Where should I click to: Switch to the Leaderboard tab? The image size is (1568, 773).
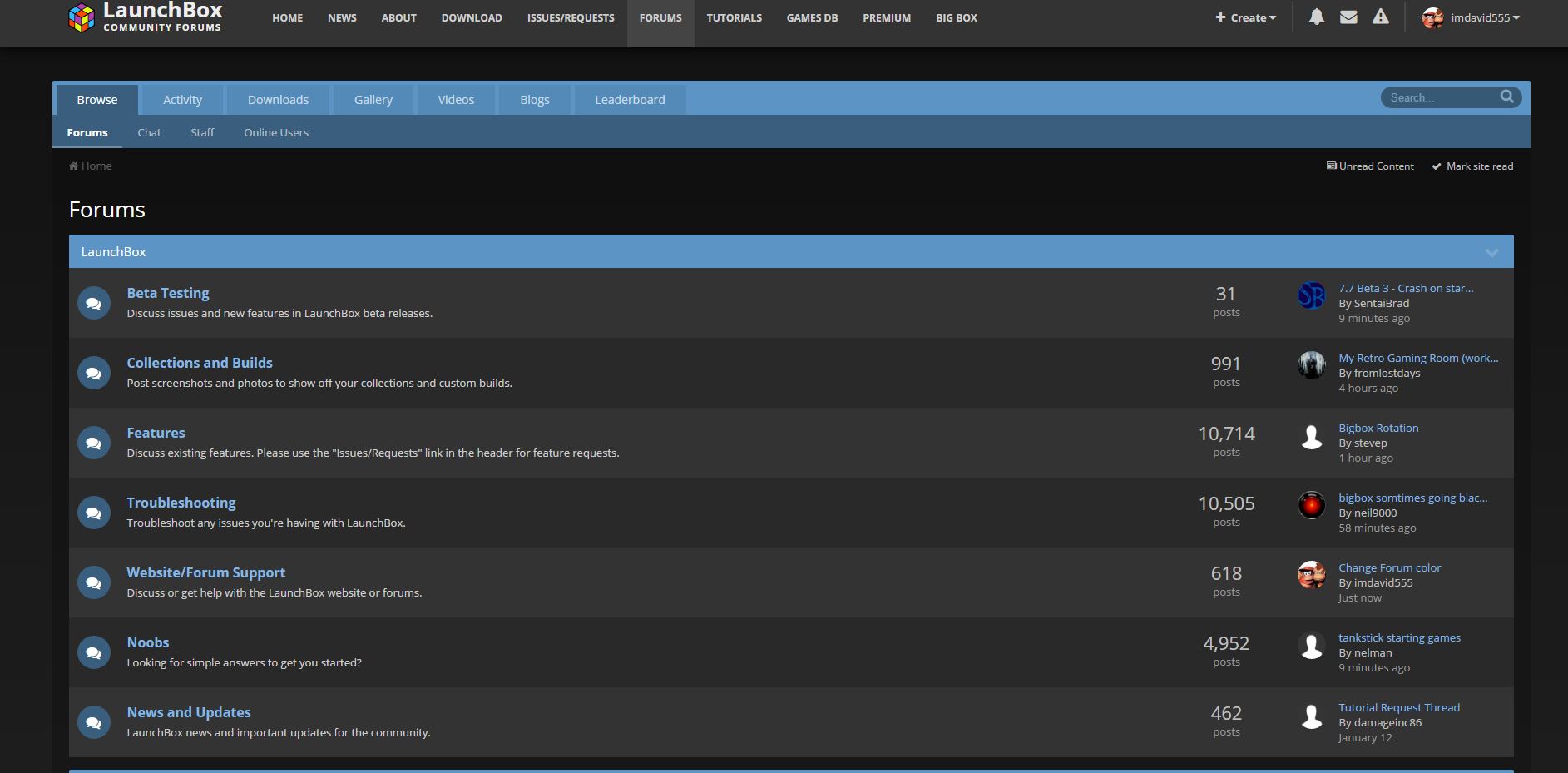click(x=630, y=100)
